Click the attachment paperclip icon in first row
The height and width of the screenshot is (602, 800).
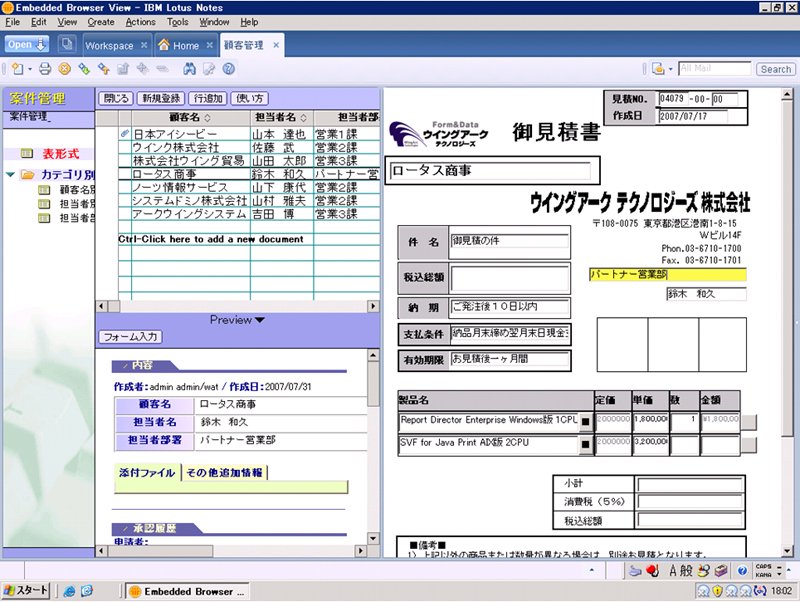click(x=125, y=134)
